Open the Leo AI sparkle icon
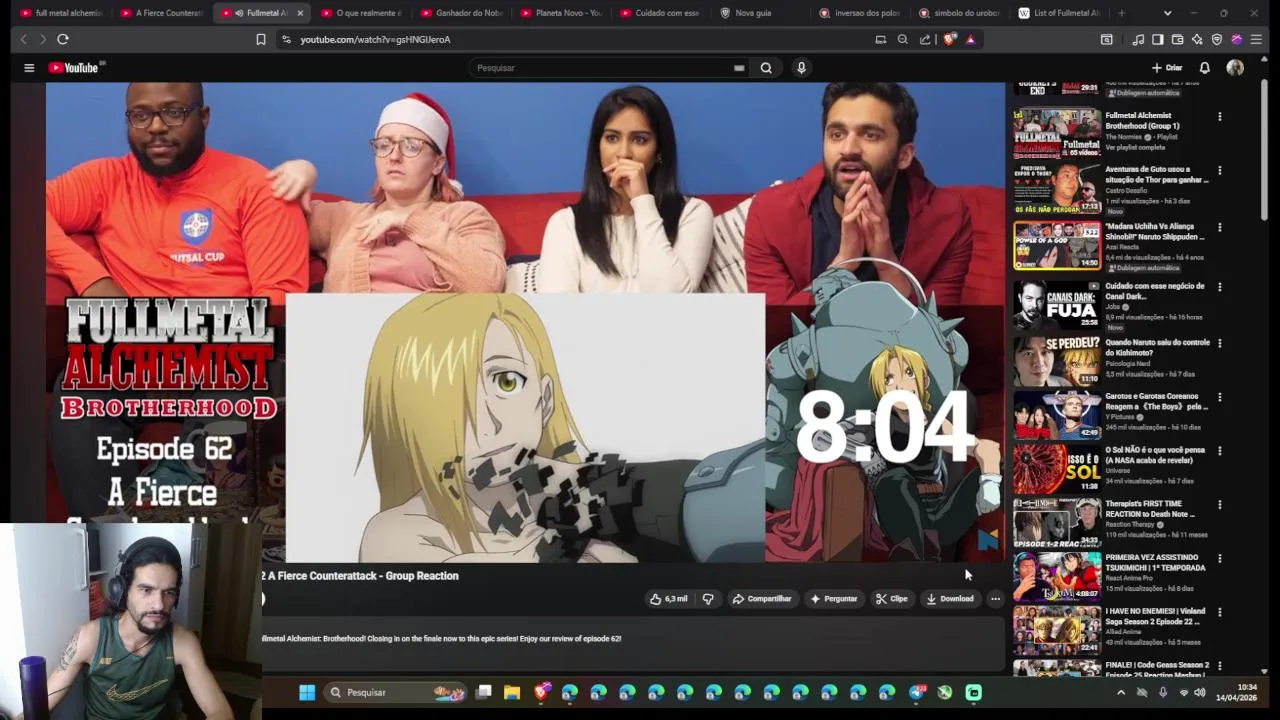This screenshot has height=720, width=1280. pos(1197,39)
